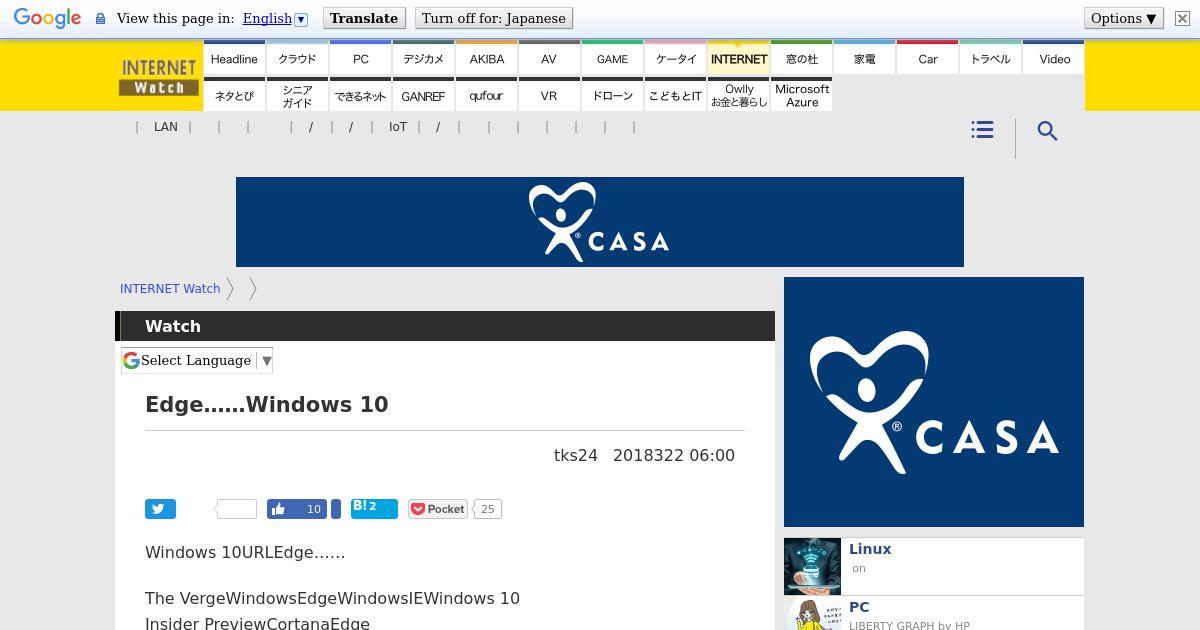Viewport: 1200px width, 630px height.
Task: Open the トラベル tab
Action: [x=991, y=59]
